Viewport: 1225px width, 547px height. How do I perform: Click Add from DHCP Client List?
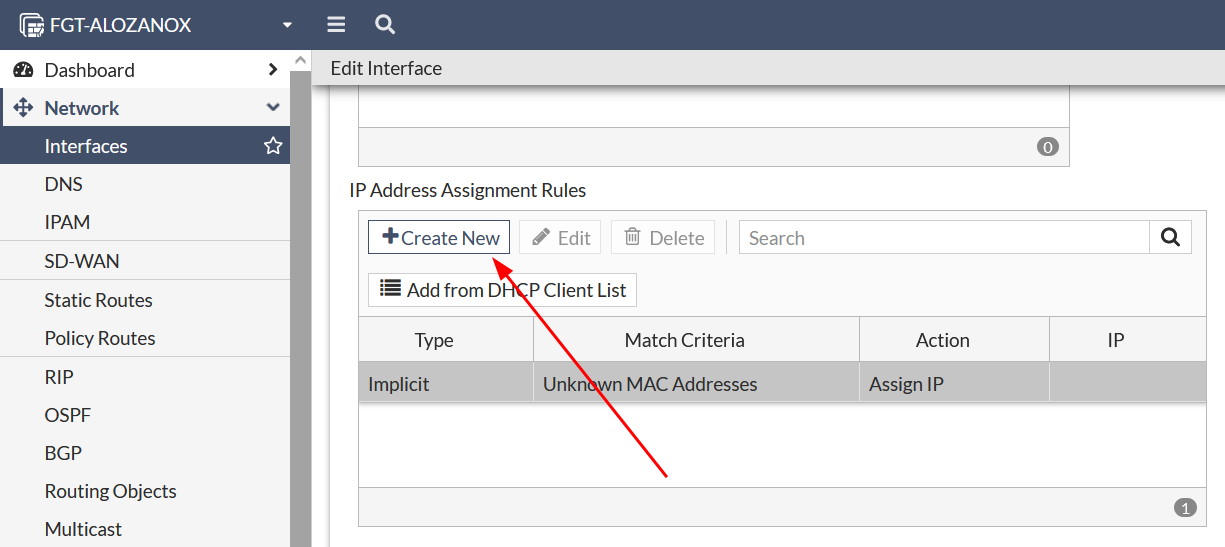tap(502, 290)
